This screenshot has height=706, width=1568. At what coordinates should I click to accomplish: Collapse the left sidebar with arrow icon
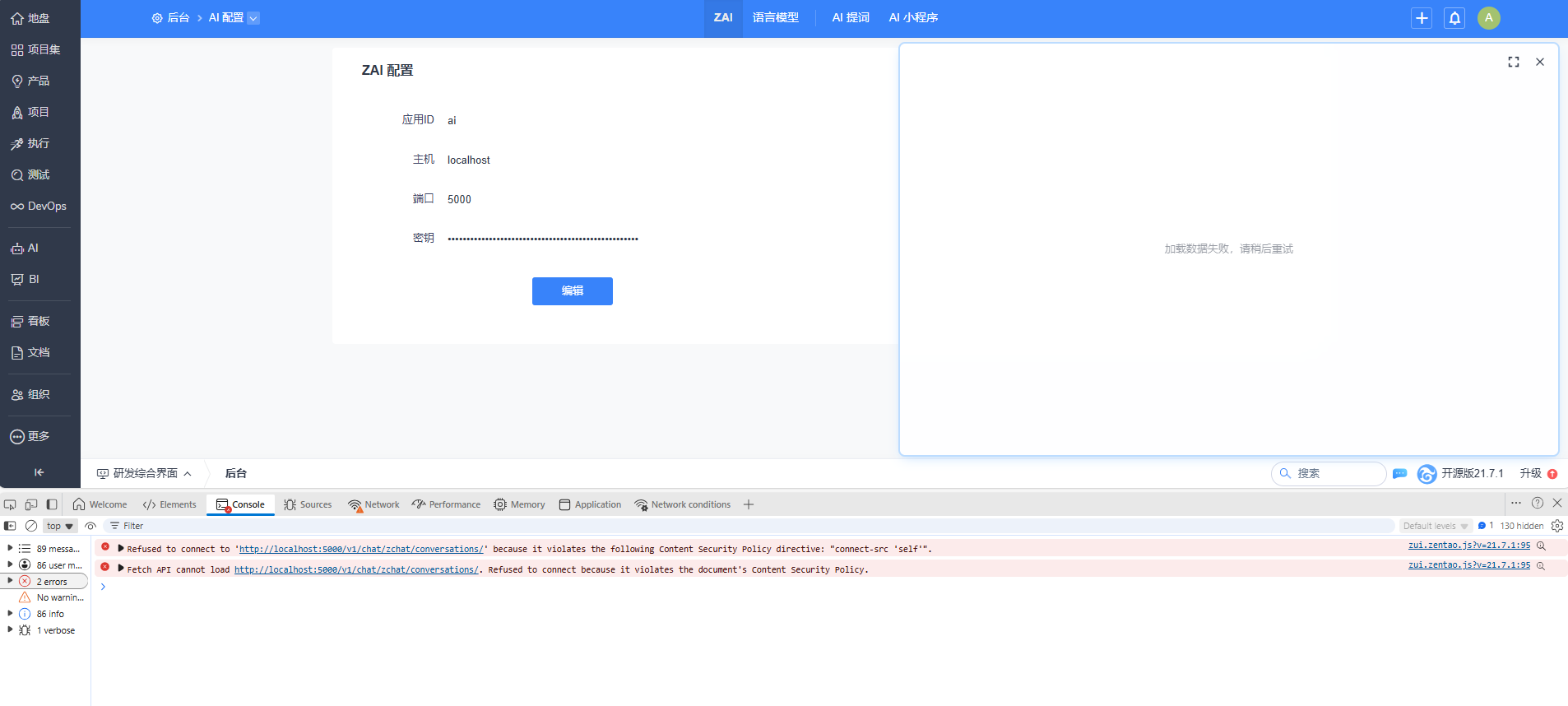tap(39, 472)
